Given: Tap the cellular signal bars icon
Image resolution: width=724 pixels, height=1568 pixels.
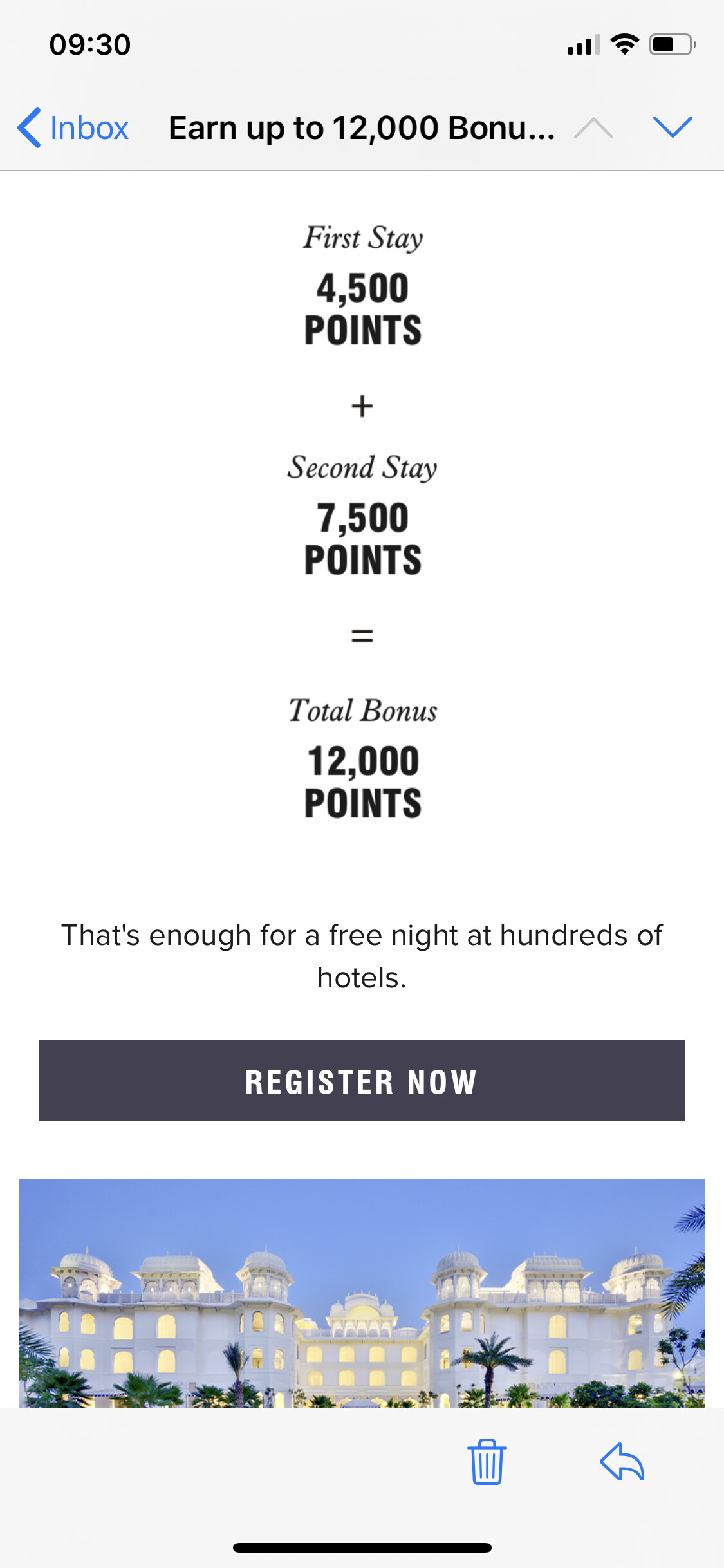Looking at the screenshot, I should tap(583, 45).
